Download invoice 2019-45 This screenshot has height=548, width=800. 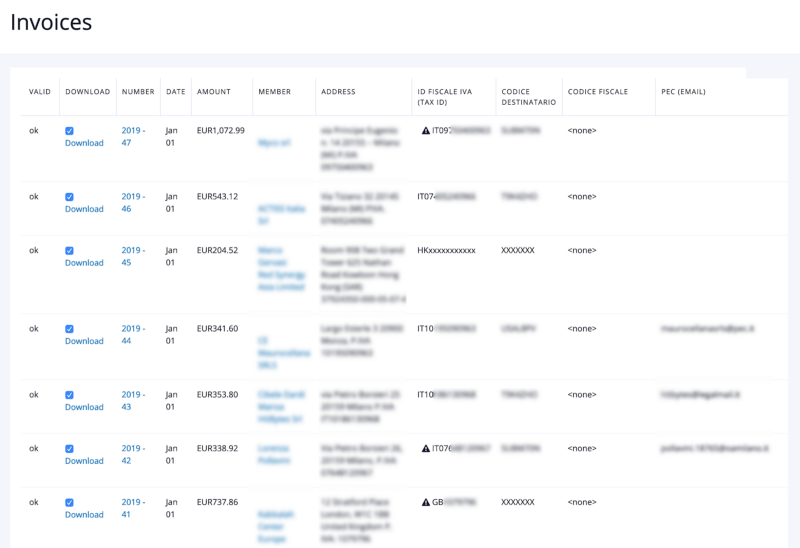coord(84,263)
